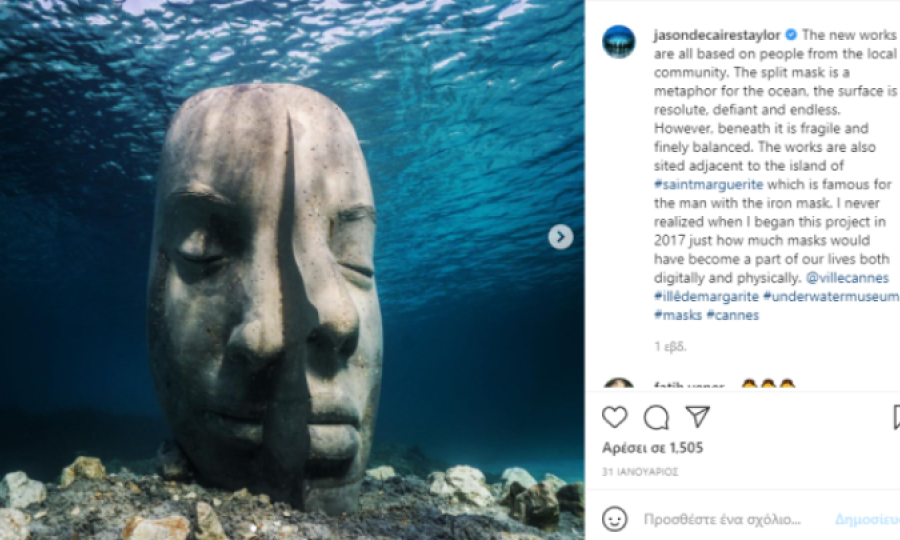The image size is (900, 540).
Task: Open the #illêdemargarite hashtag
Action: point(706,296)
